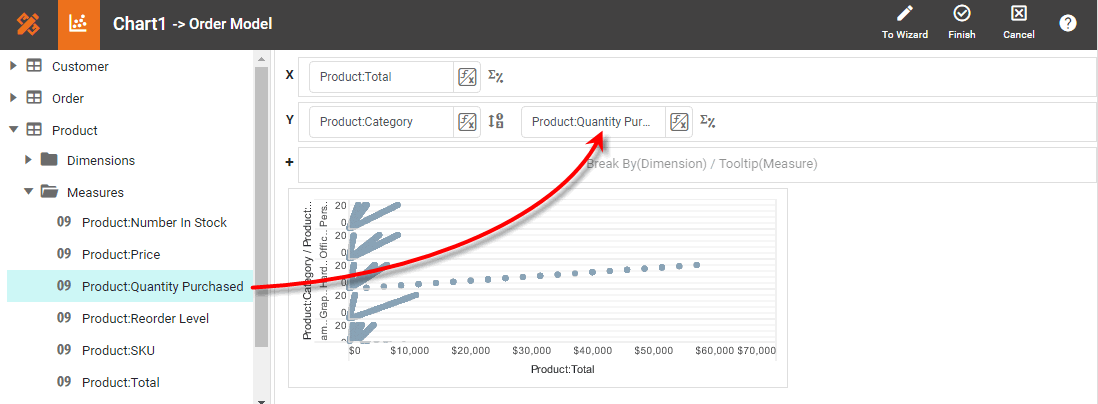Select Product:Reorder Level measure

point(144,319)
